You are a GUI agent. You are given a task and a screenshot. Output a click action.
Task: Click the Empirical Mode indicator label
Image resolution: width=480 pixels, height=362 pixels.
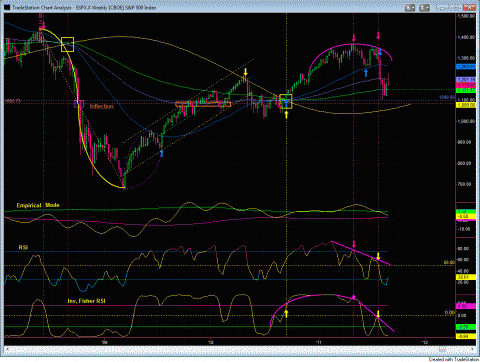[x=38, y=205]
